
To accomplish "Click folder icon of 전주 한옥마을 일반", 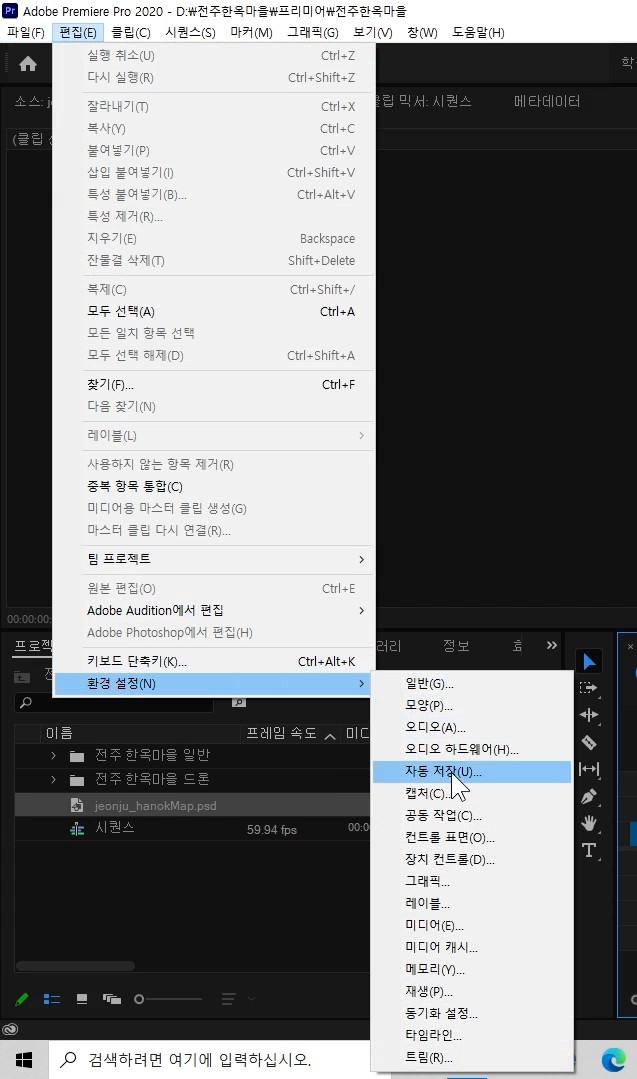I will pos(77,756).
